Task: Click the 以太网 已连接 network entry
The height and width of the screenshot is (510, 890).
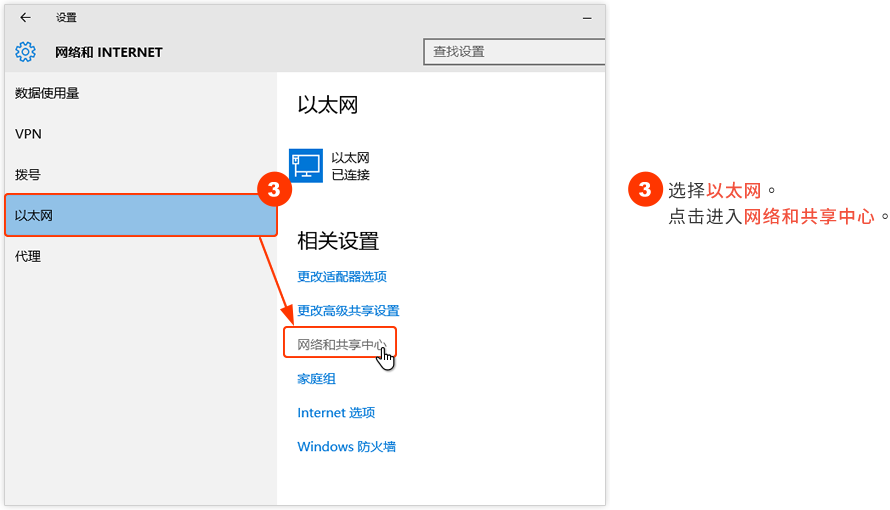Action: [330, 166]
